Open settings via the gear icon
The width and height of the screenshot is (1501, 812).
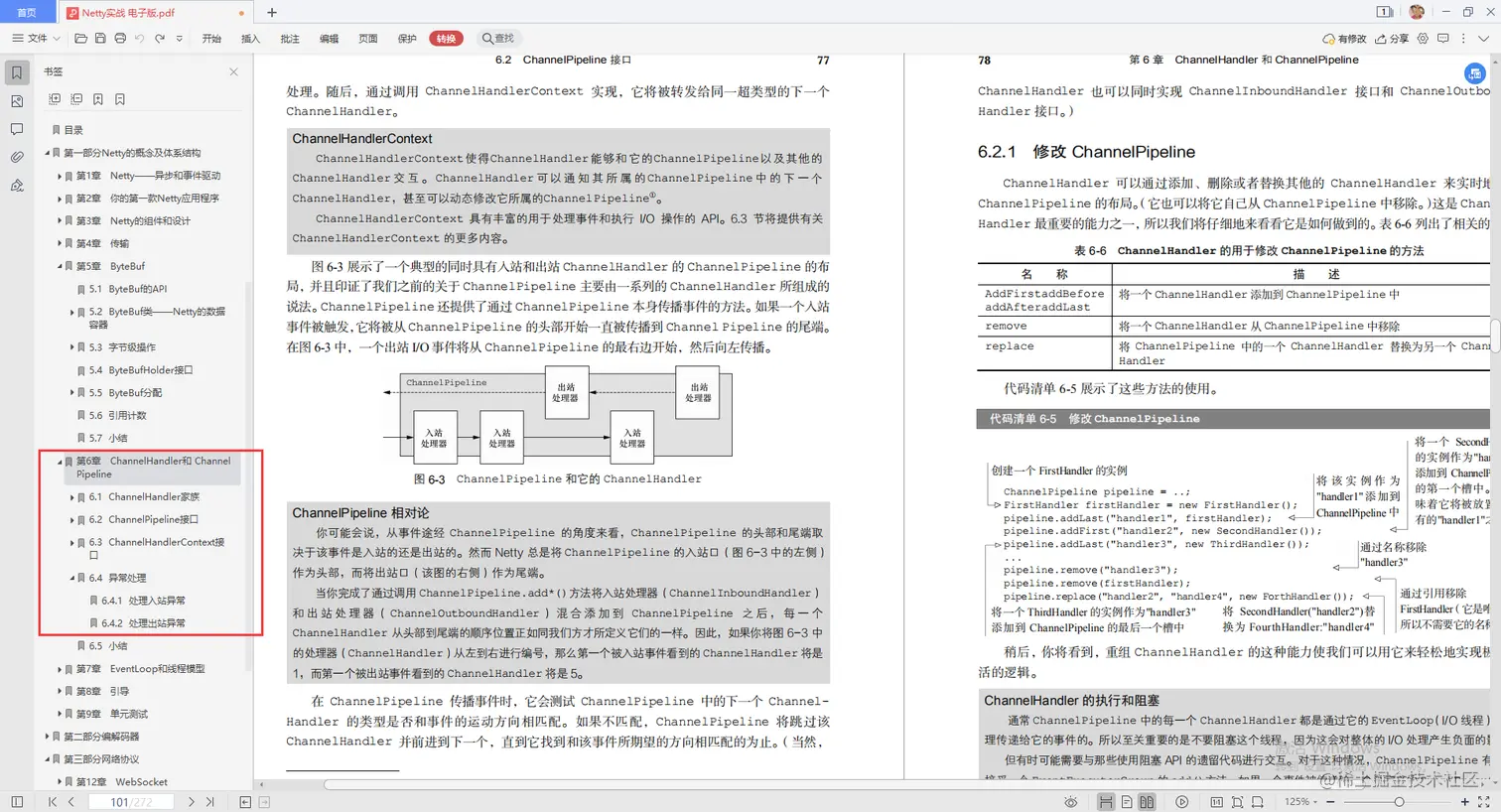pos(1423,38)
